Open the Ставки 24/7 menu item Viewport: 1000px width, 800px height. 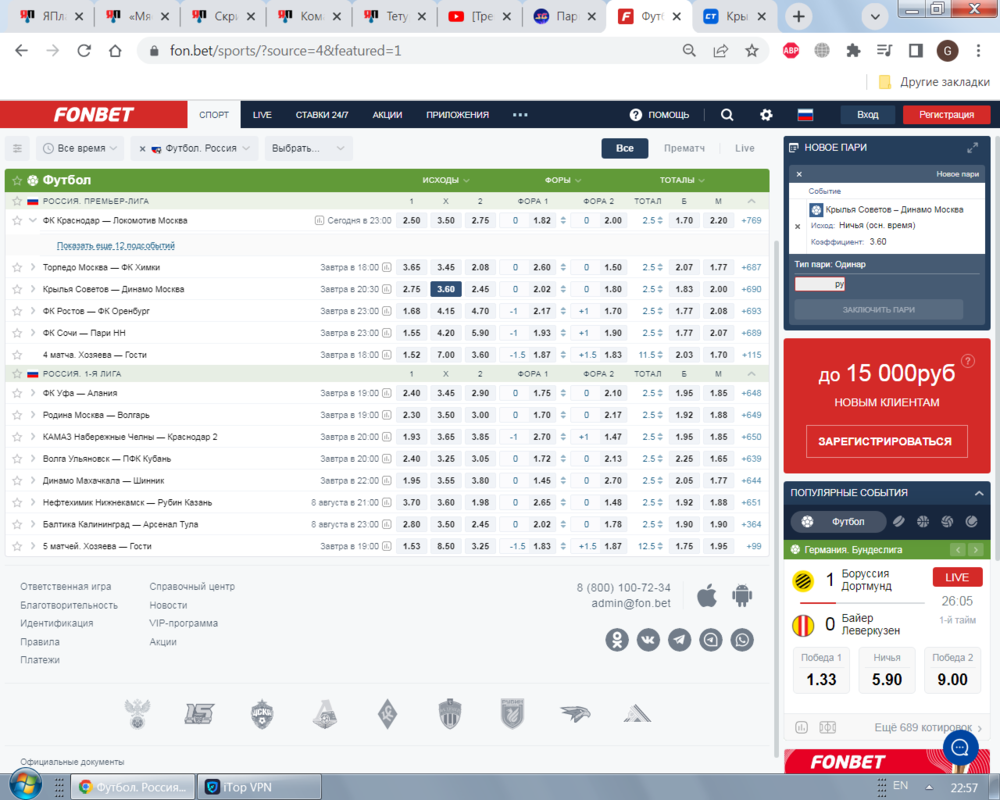pos(322,115)
